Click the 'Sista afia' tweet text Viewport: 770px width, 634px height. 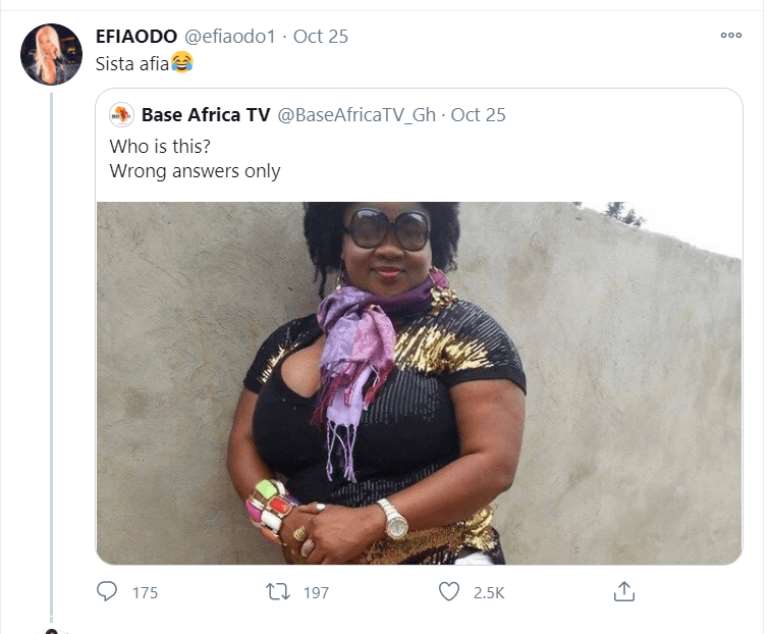132,64
